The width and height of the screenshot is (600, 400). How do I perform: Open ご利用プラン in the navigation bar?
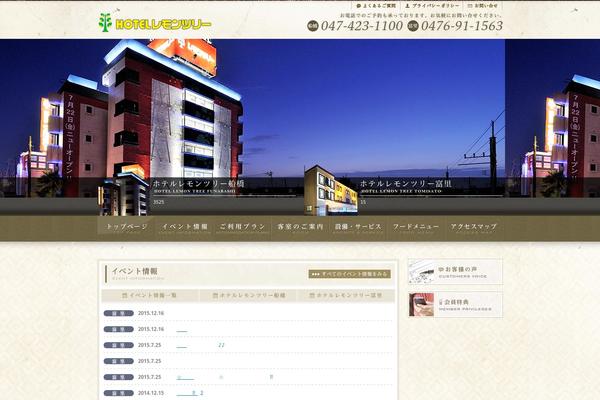pyautogui.click(x=243, y=228)
